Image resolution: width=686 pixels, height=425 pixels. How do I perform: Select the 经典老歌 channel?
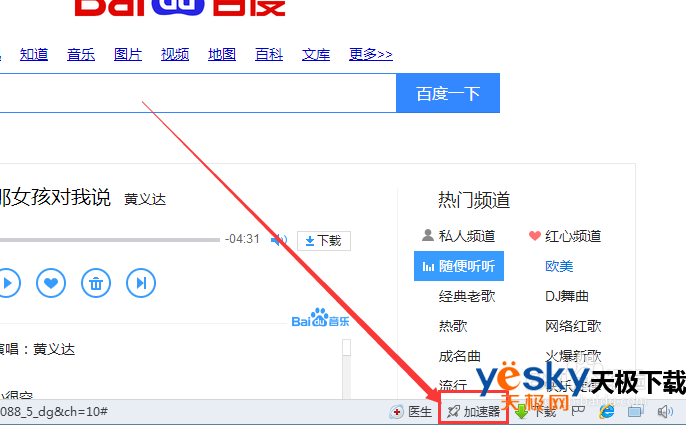pyautogui.click(x=467, y=296)
